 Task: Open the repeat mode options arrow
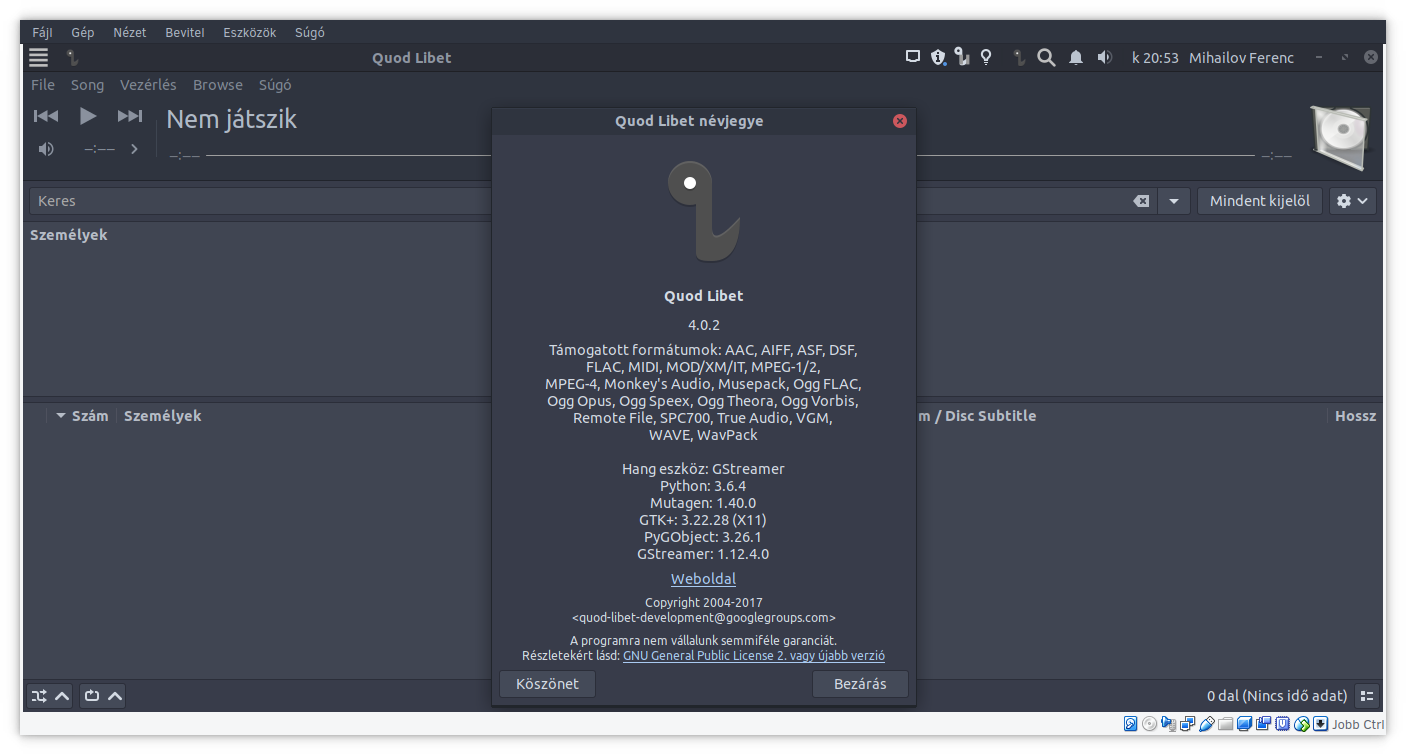(115, 696)
